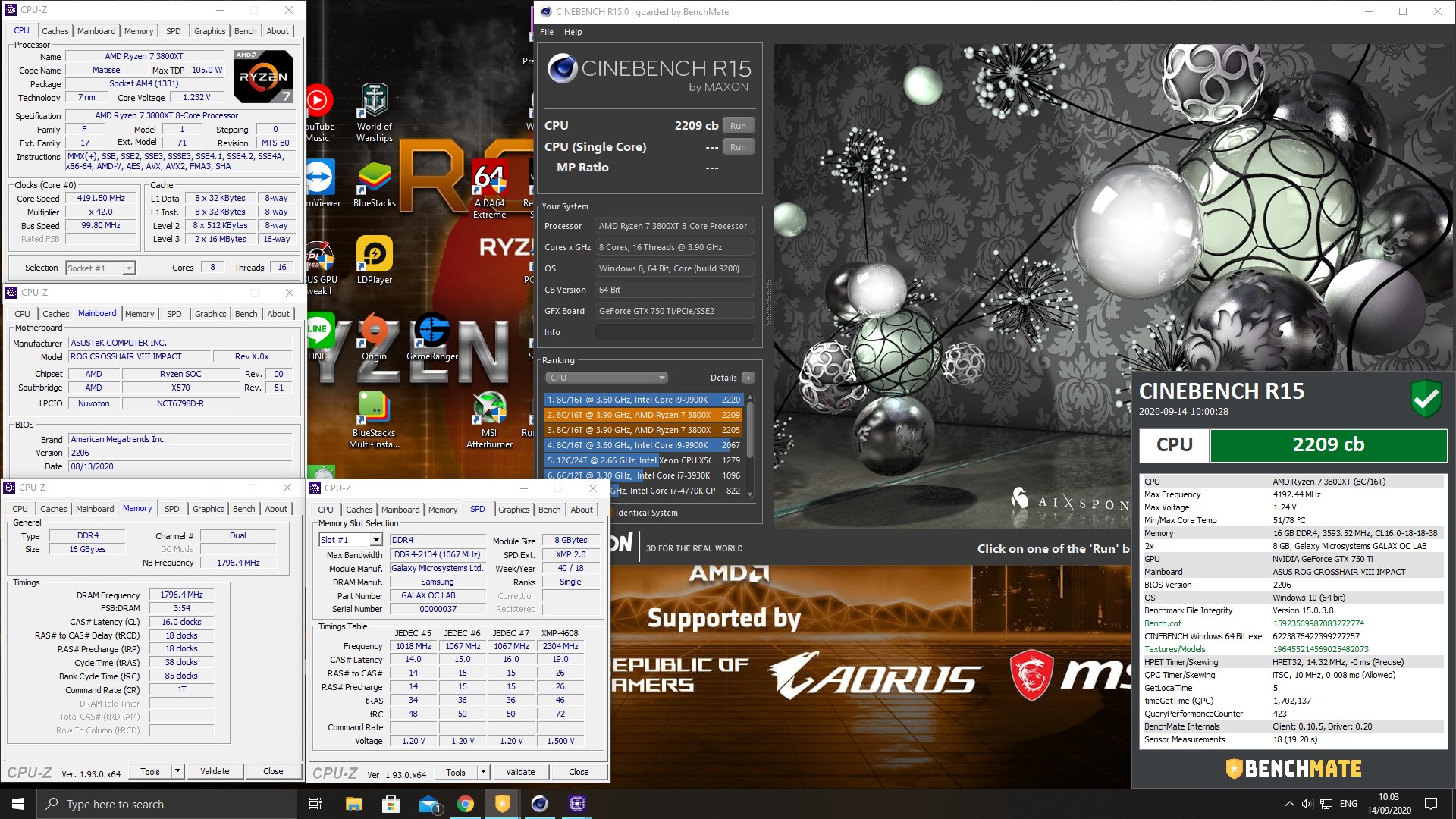Open the notification center icon
This screenshot has width=1456, height=819.
(x=1430, y=804)
